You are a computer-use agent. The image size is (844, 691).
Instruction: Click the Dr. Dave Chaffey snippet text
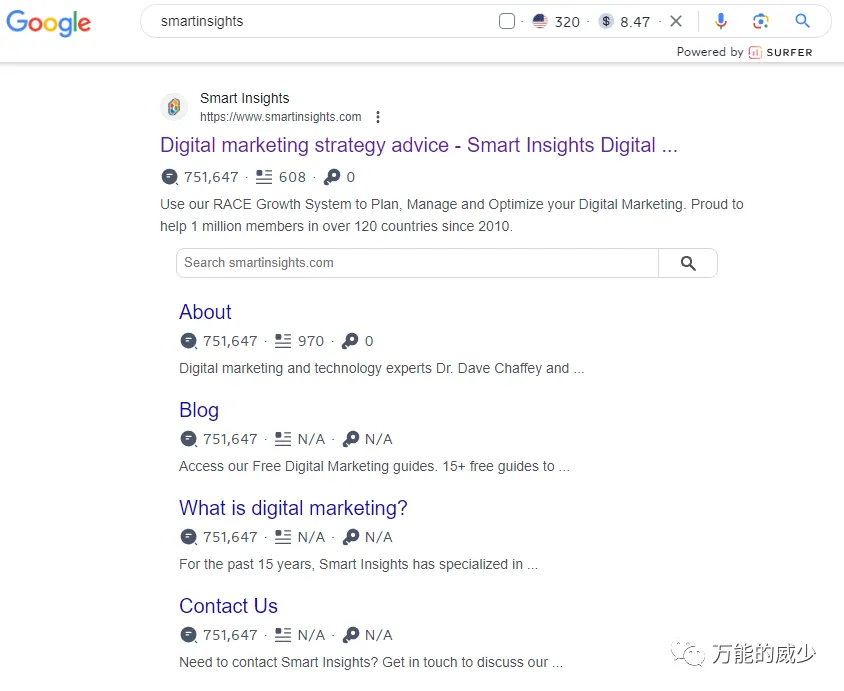[381, 368]
